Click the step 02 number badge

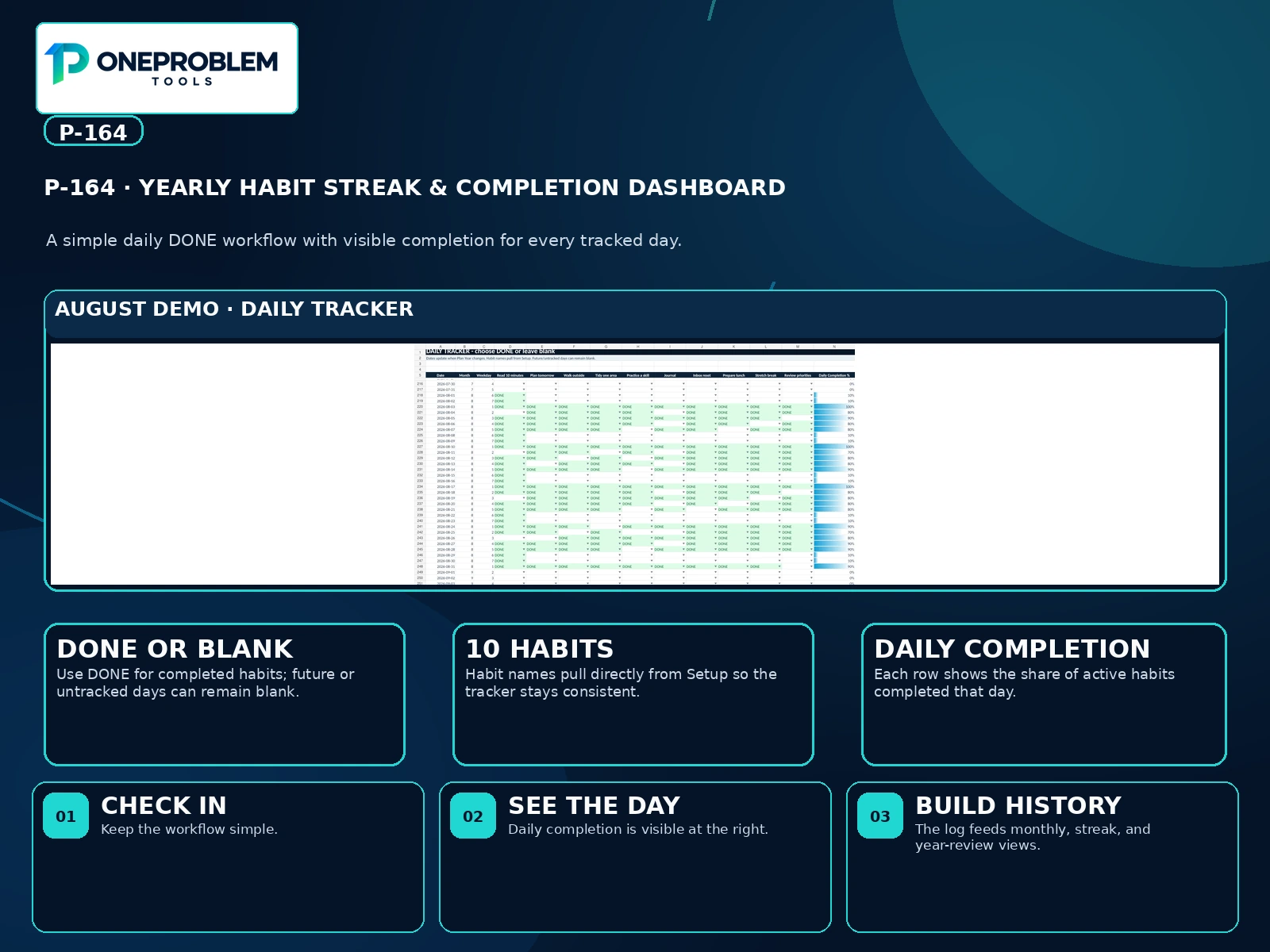point(473,816)
